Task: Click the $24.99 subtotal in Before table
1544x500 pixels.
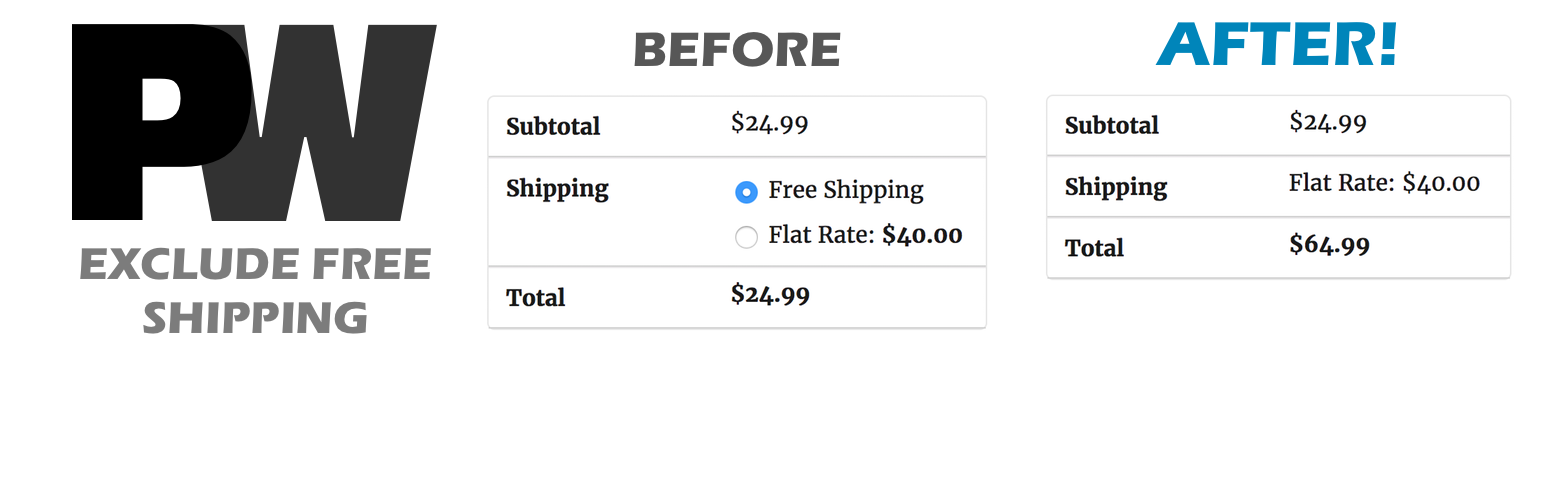Action: pyautogui.click(x=769, y=124)
